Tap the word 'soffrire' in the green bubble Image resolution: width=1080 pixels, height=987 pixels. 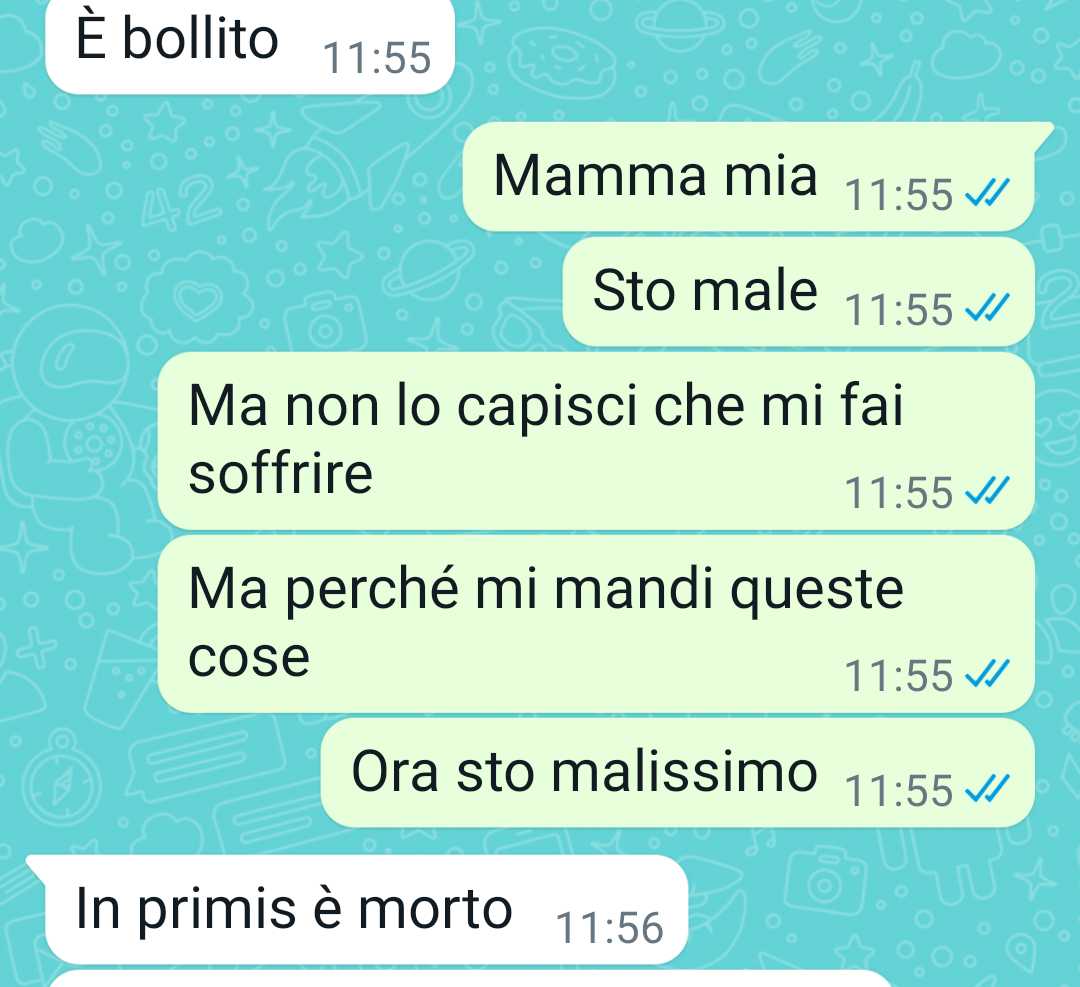280,473
